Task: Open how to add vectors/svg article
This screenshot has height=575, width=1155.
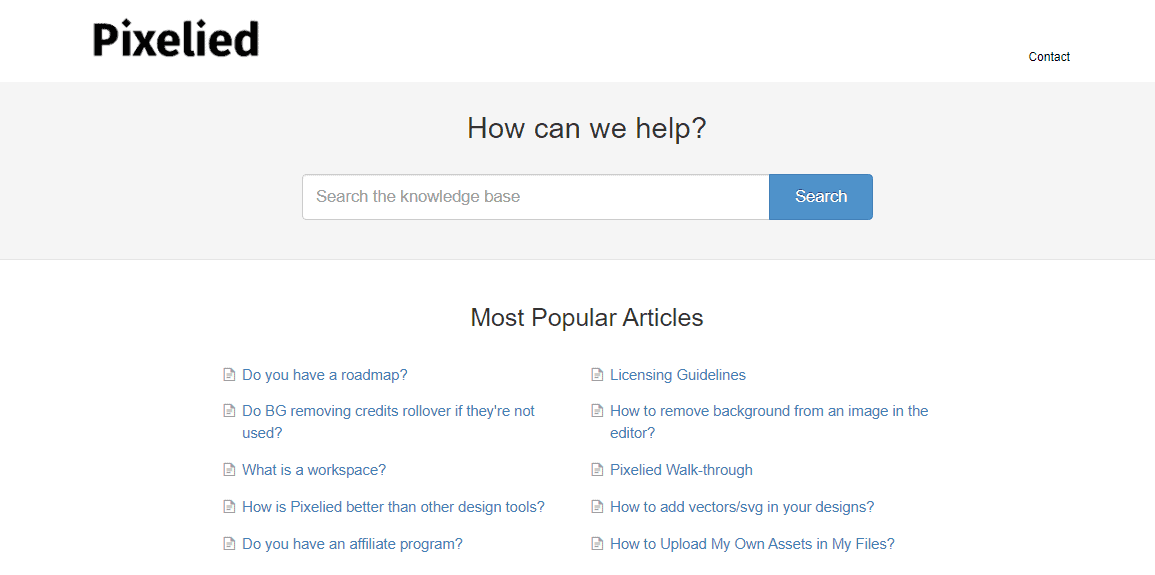Action: pos(741,507)
